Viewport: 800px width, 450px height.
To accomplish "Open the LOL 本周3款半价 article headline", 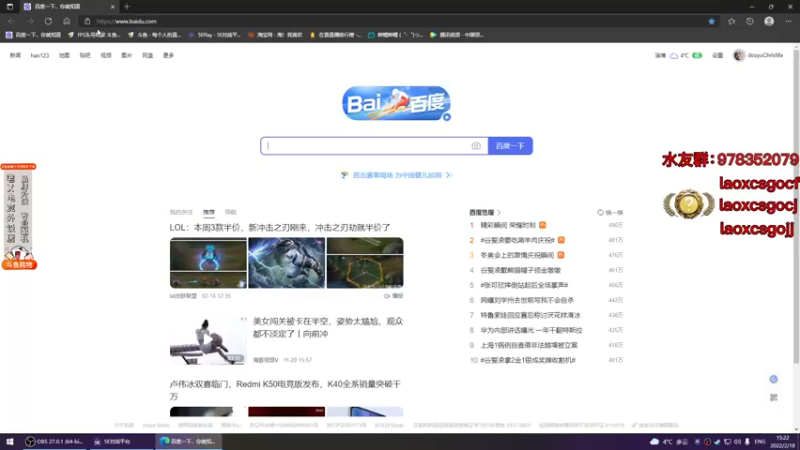I will (x=280, y=228).
